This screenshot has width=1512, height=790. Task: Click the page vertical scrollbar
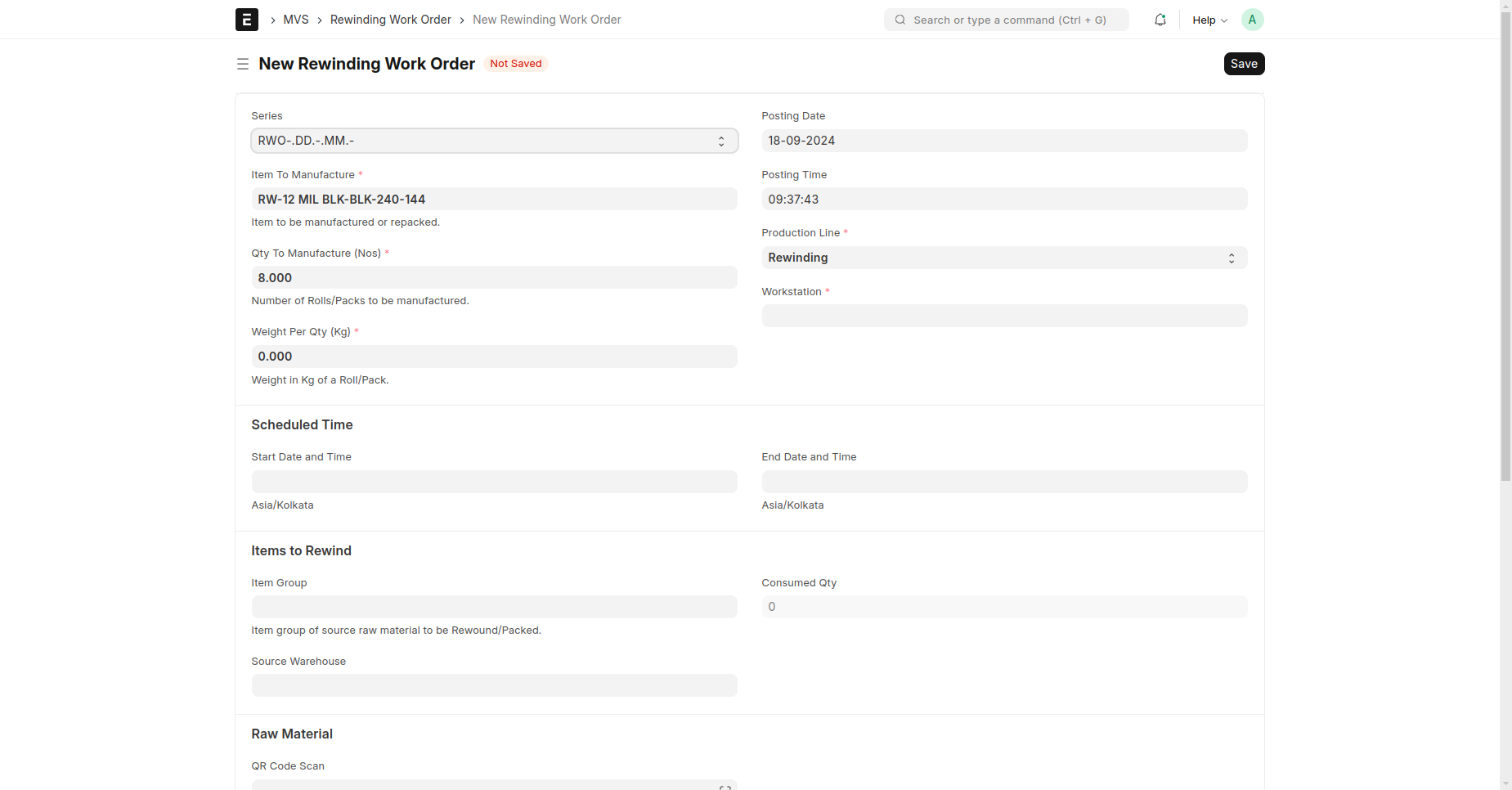coord(1505,245)
